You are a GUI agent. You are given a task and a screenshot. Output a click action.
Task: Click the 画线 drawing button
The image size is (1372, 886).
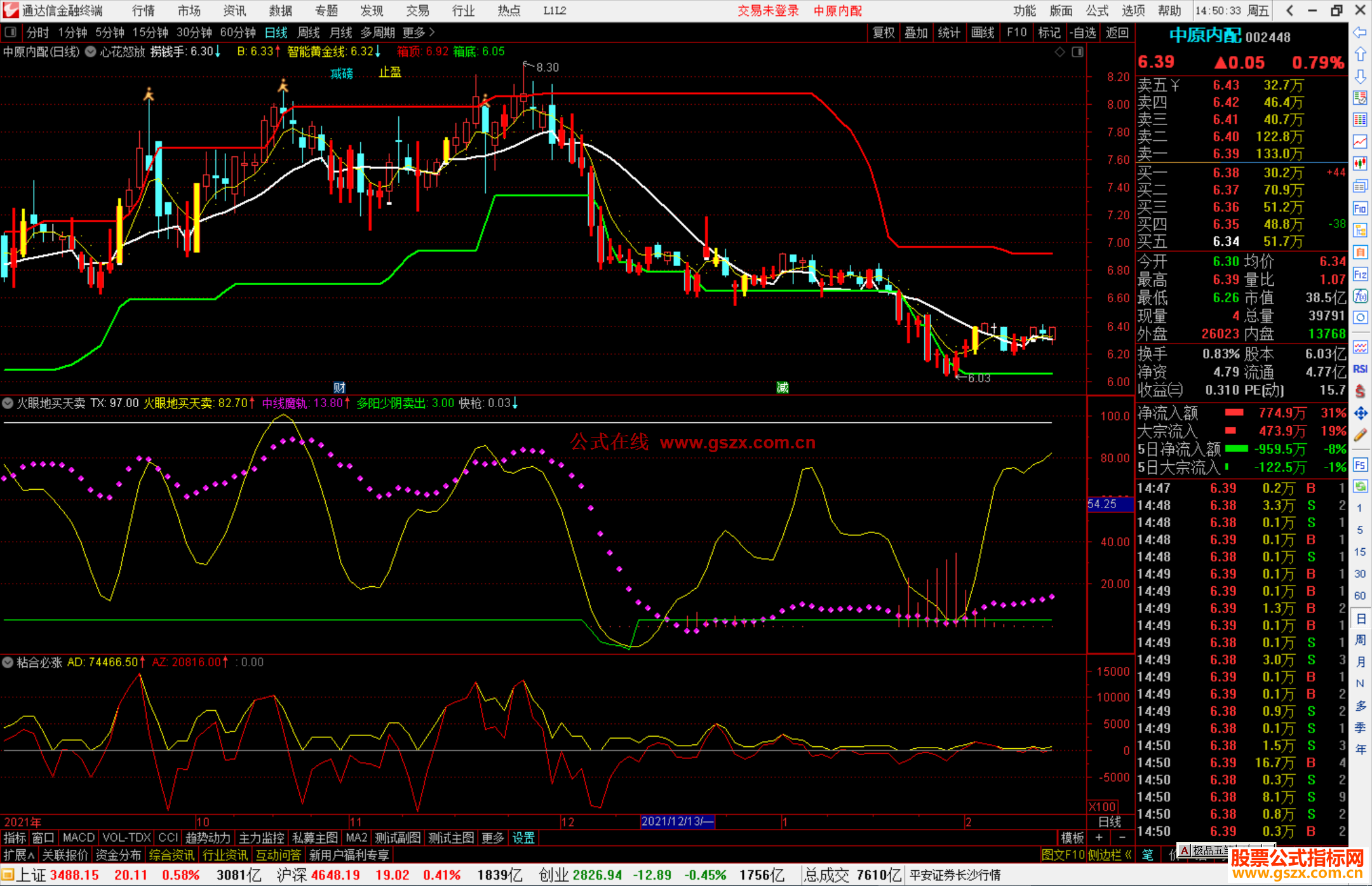click(983, 32)
